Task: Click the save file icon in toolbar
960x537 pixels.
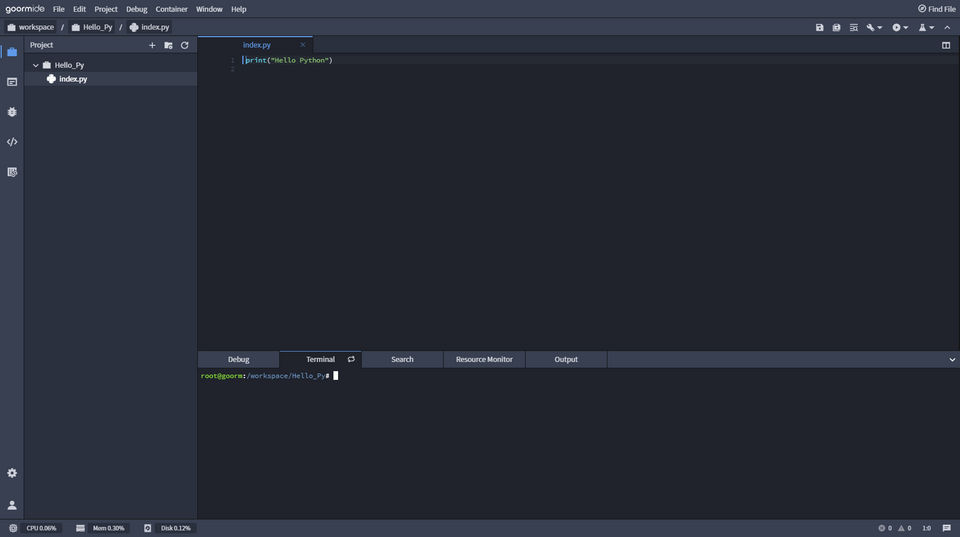Action: click(x=819, y=28)
